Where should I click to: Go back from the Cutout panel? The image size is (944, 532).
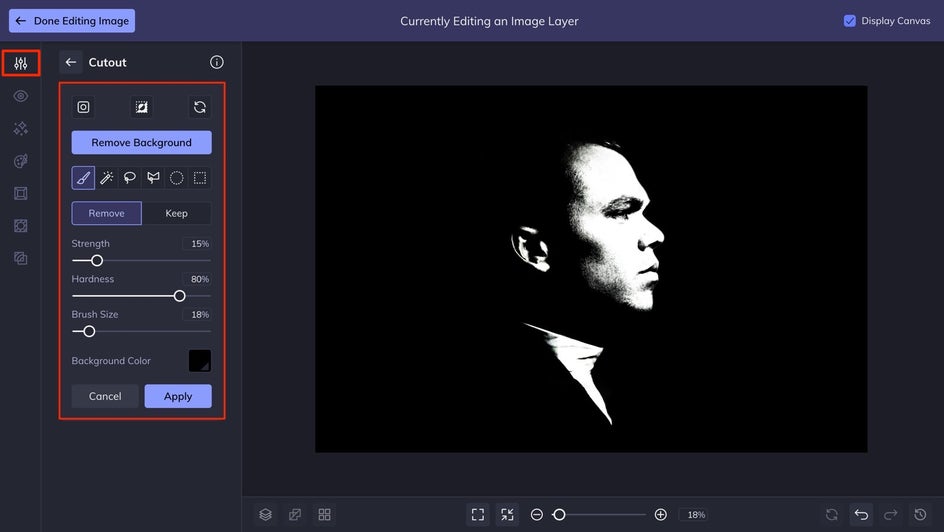[x=70, y=62]
